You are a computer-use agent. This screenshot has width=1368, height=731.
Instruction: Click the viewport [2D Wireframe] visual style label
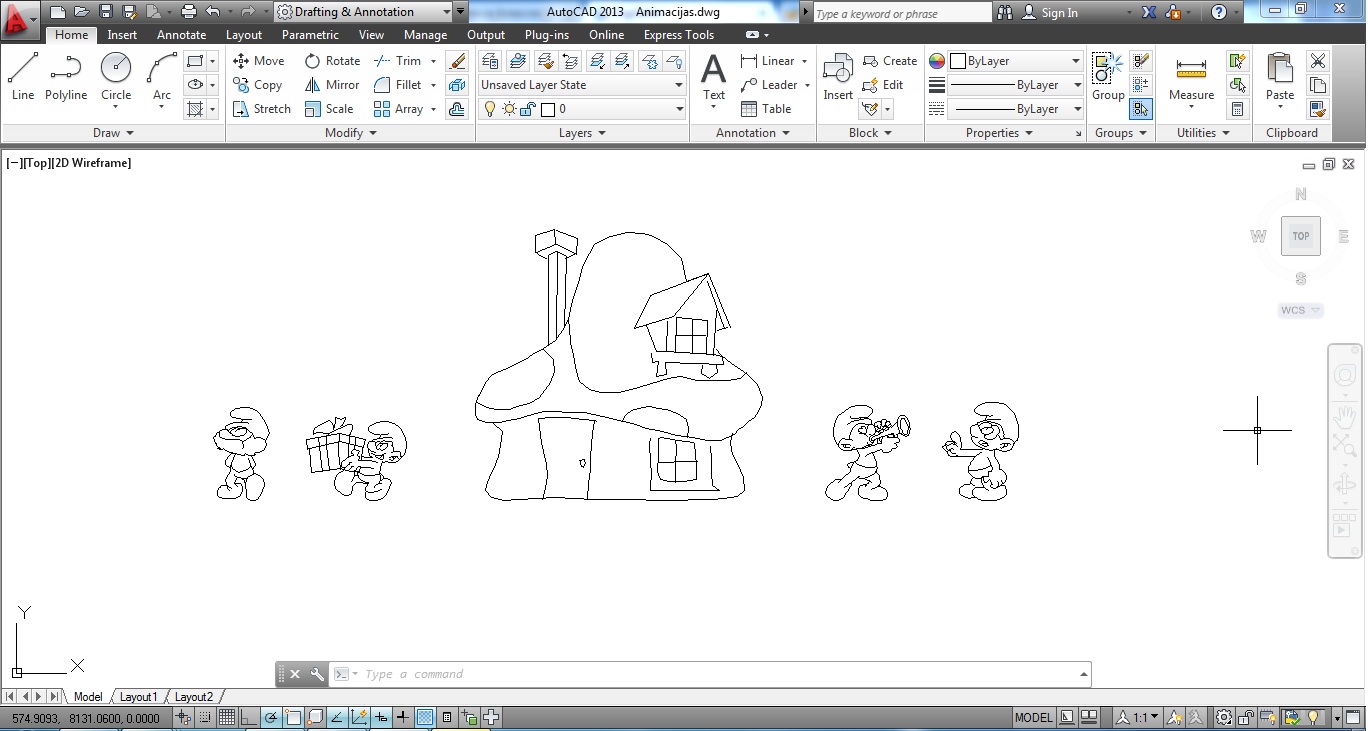pyautogui.click(x=92, y=163)
